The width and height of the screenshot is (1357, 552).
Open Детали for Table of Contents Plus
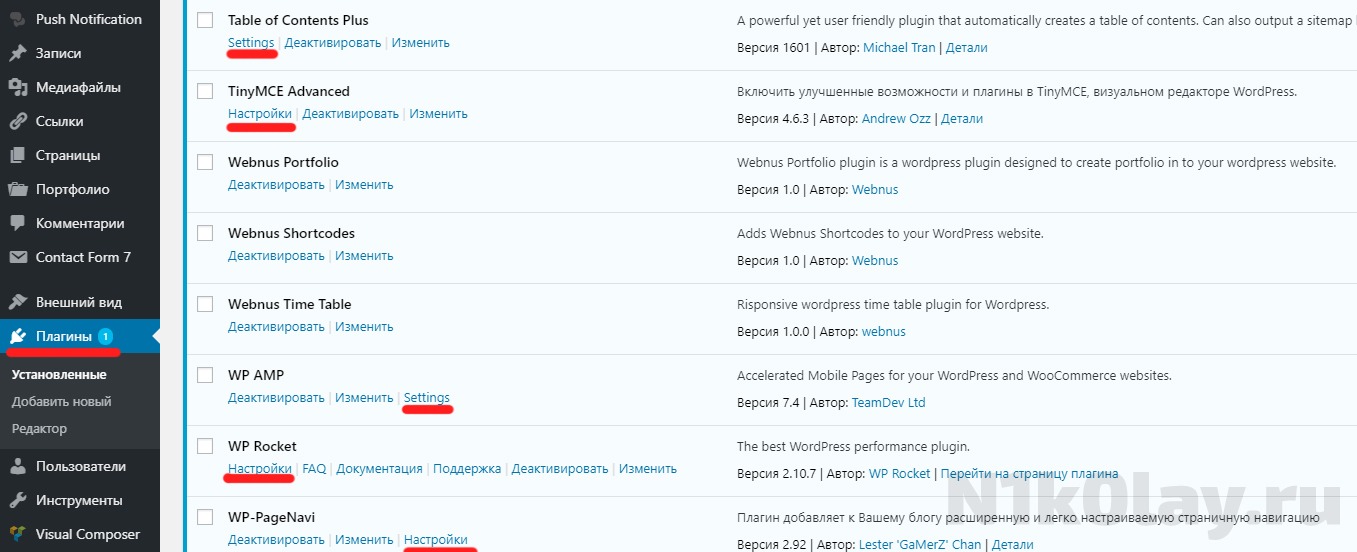967,48
